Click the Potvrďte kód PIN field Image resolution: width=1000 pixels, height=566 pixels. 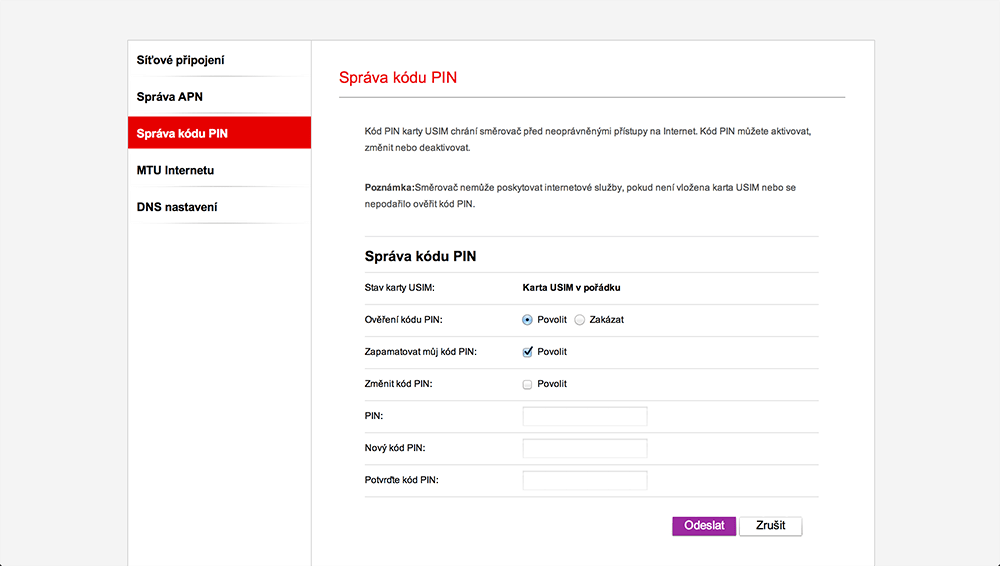(x=585, y=480)
